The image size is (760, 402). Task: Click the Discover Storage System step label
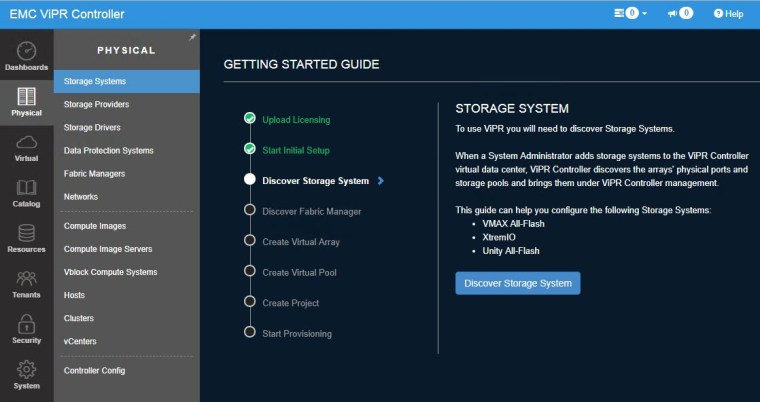pyautogui.click(x=316, y=181)
